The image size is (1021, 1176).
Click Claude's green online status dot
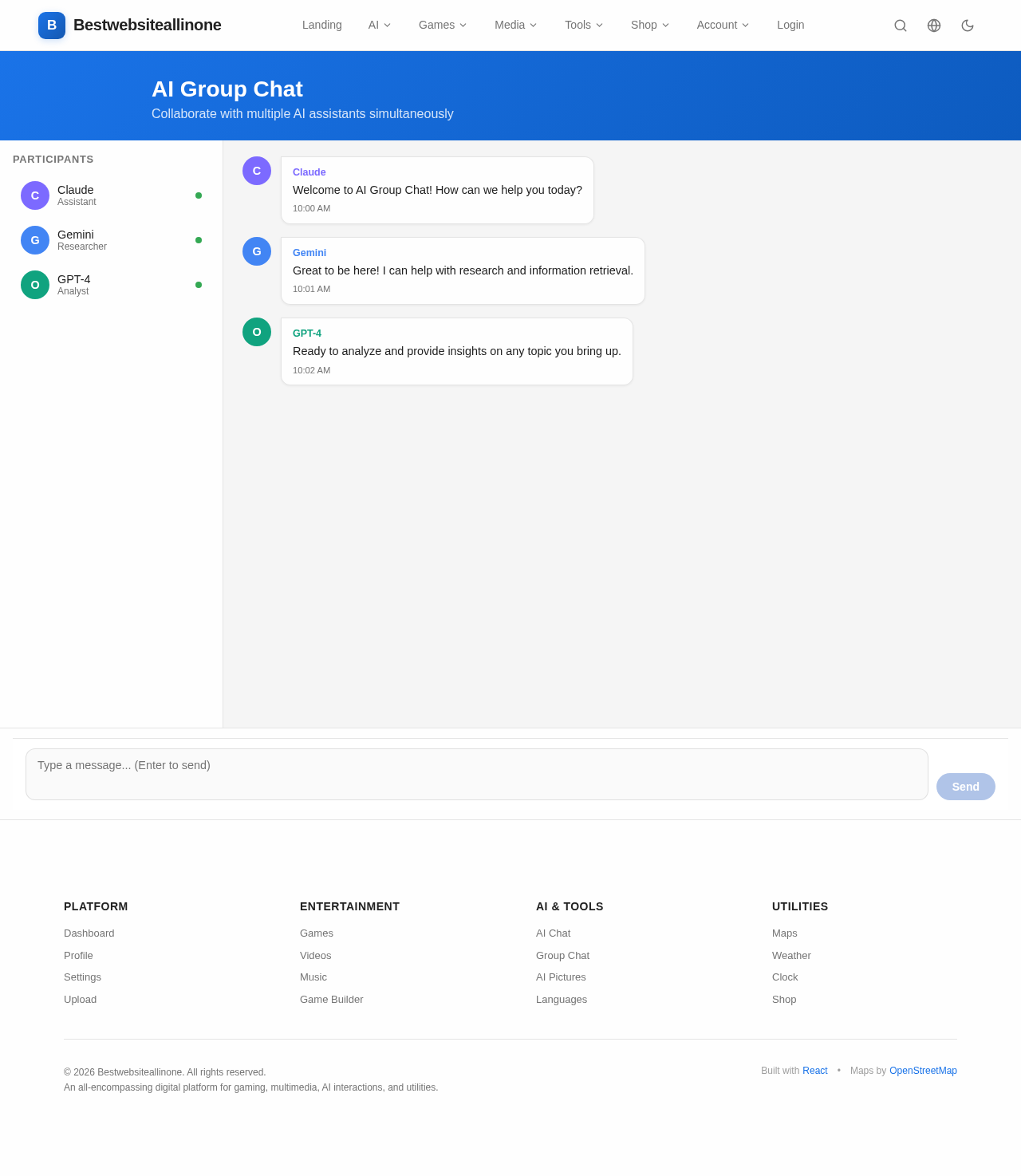(x=199, y=195)
